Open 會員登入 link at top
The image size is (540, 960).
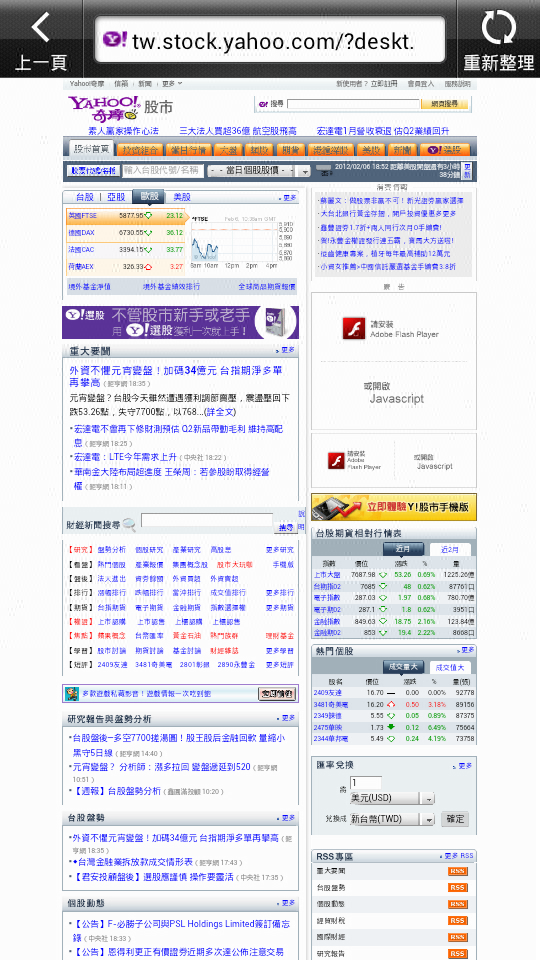coord(421,84)
